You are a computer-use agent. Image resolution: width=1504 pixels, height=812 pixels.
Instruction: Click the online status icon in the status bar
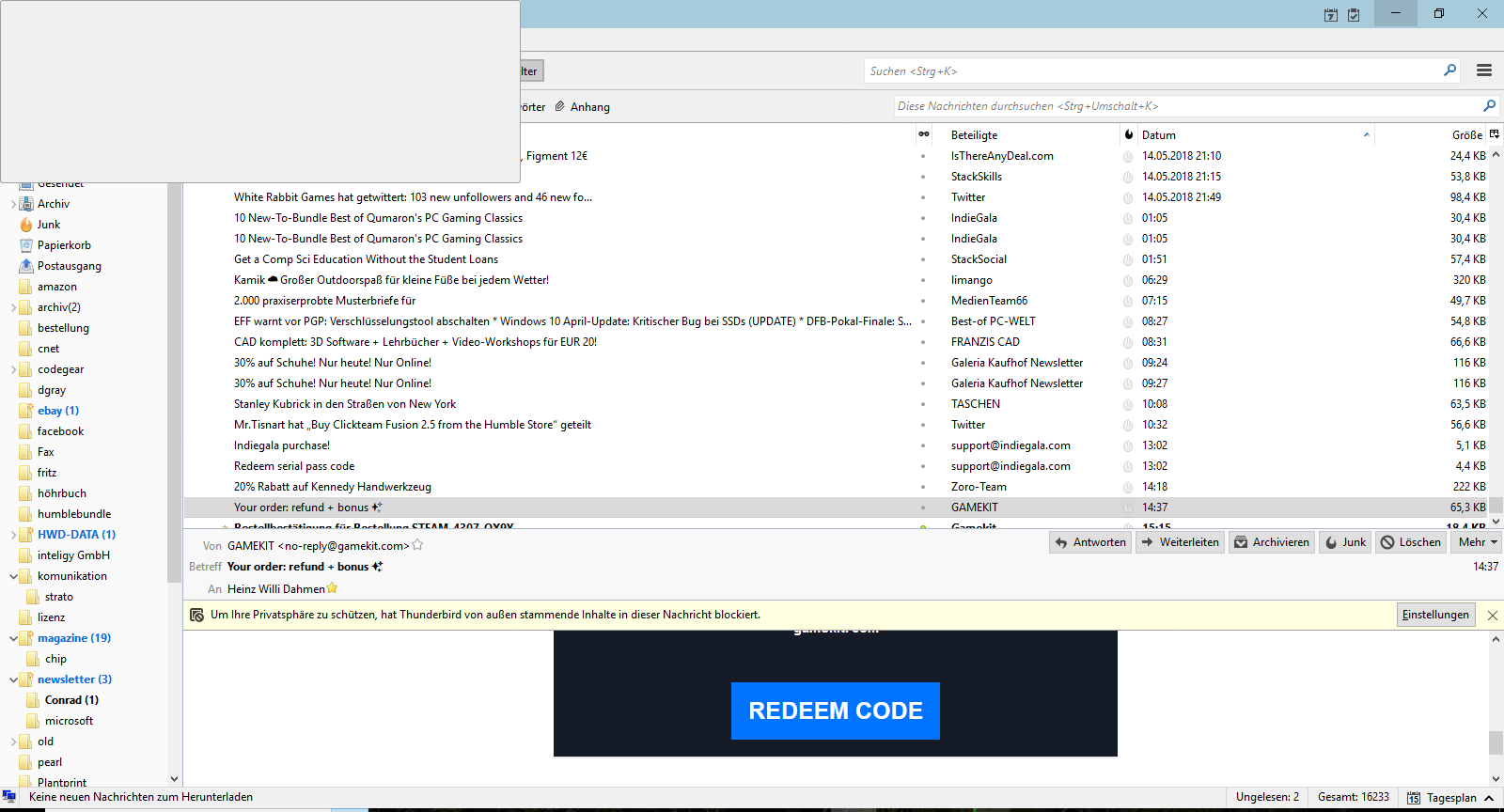9,797
